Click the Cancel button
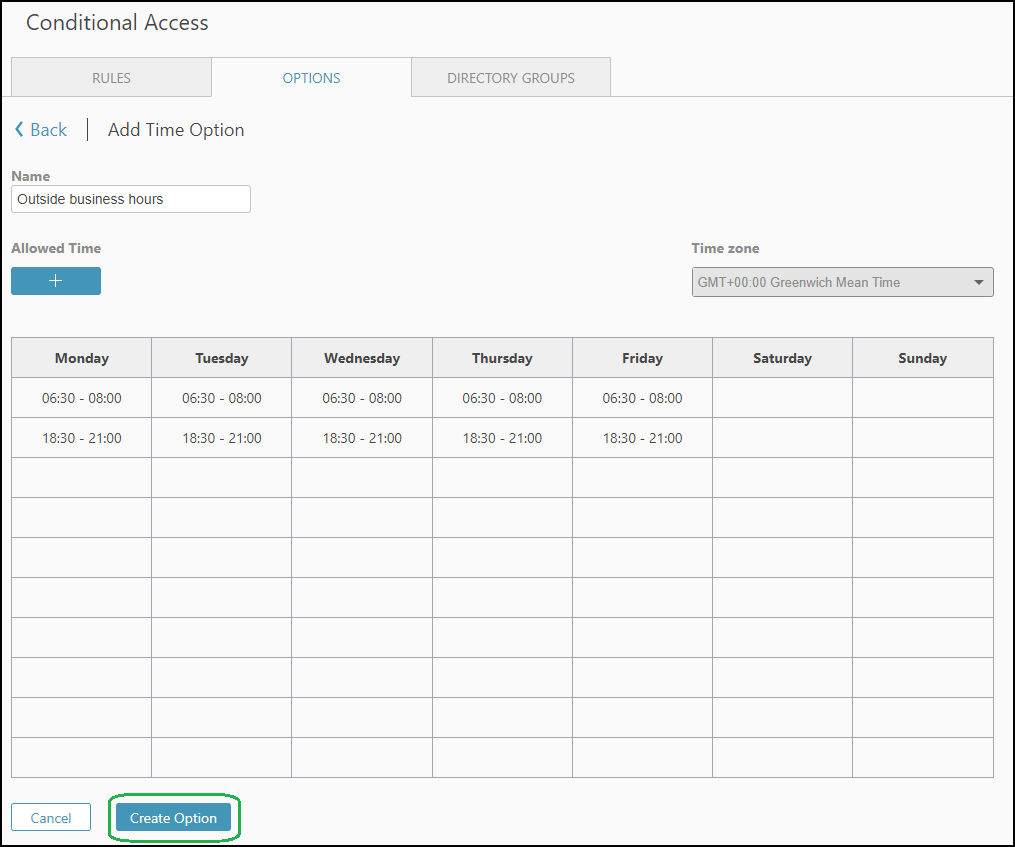Screen dimensions: 1015x847 tap(51, 818)
